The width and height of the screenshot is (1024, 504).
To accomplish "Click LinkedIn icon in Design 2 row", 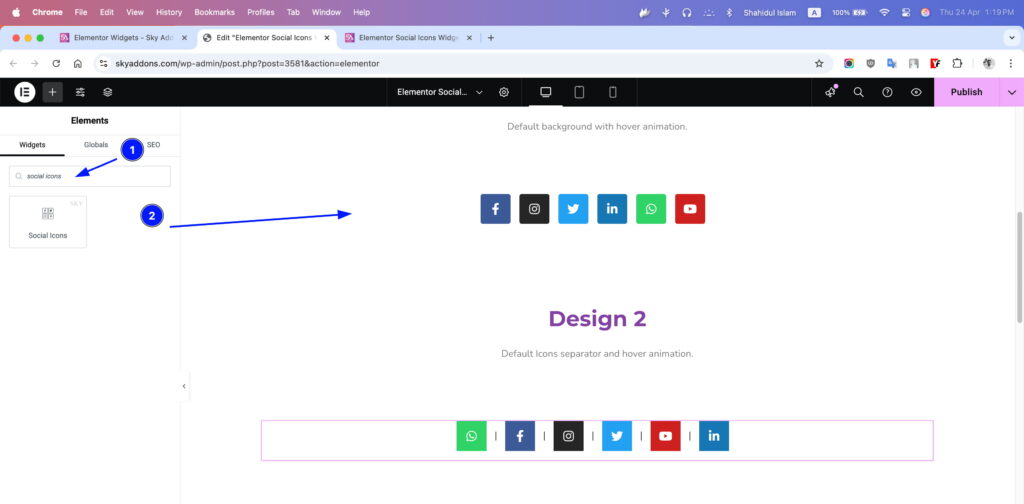I will pyautogui.click(x=714, y=436).
